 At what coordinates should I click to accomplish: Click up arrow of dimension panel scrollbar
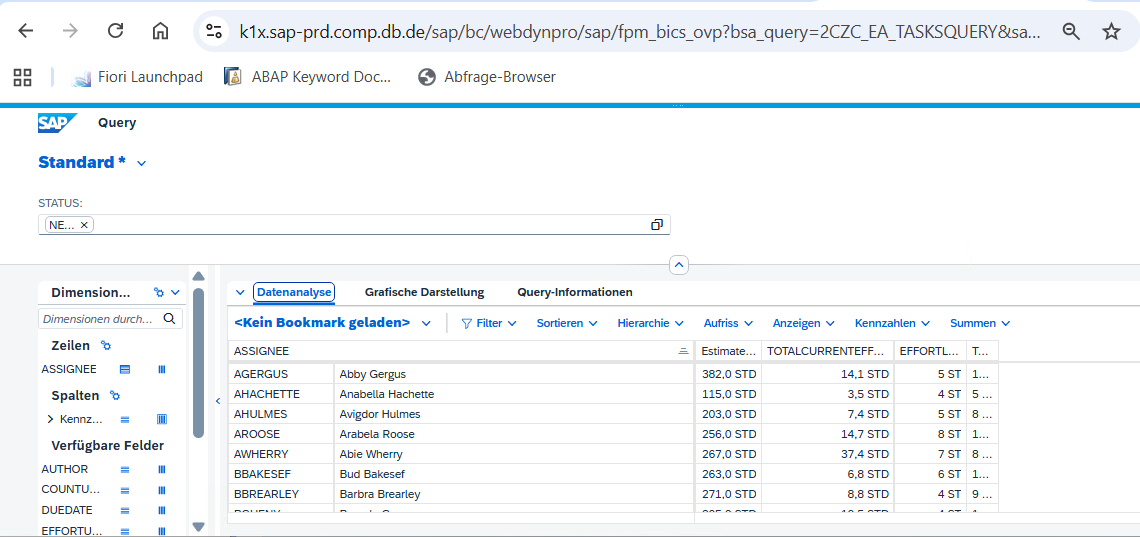pos(198,276)
